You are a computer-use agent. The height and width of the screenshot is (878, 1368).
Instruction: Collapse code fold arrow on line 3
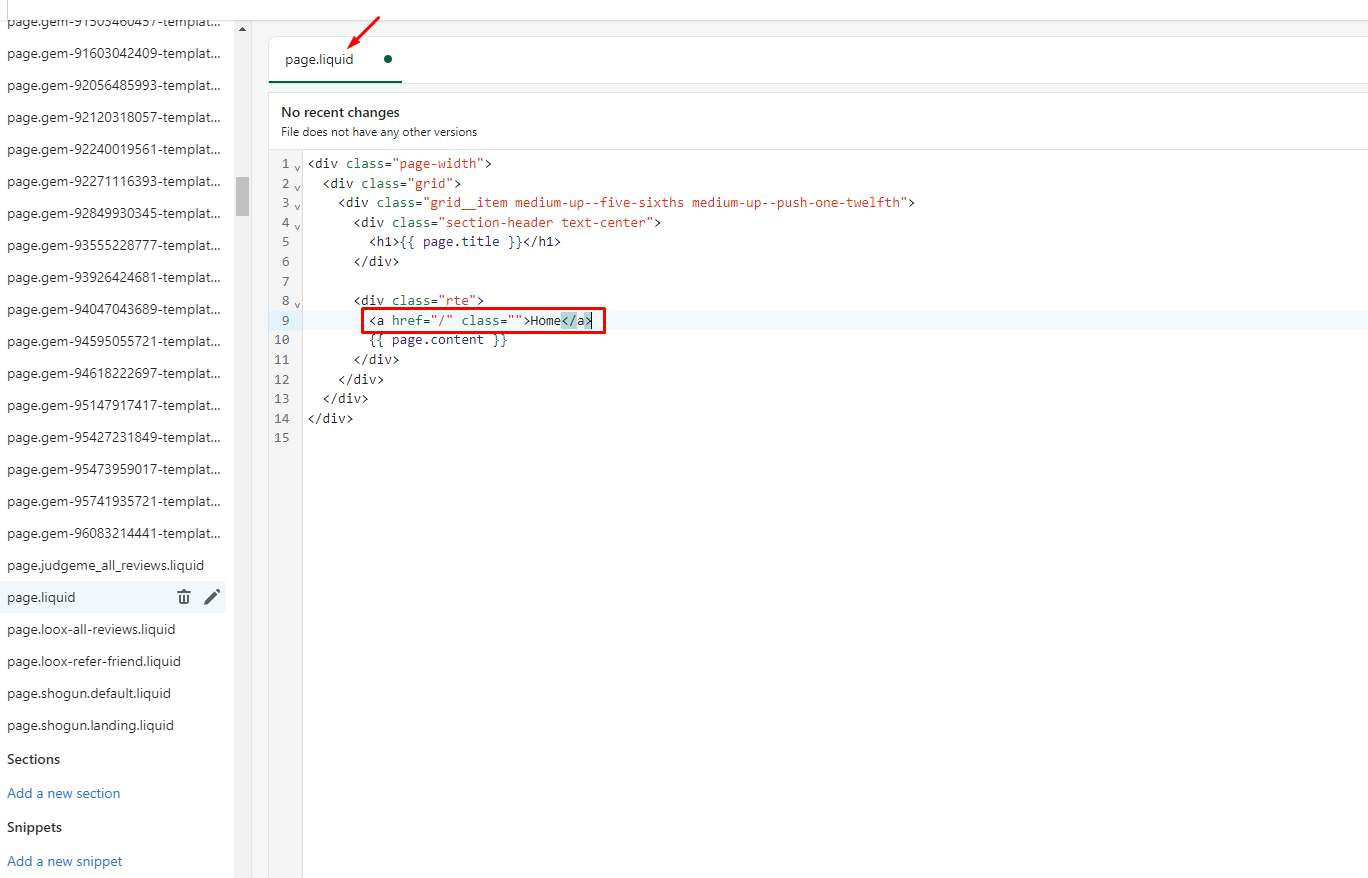297,205
